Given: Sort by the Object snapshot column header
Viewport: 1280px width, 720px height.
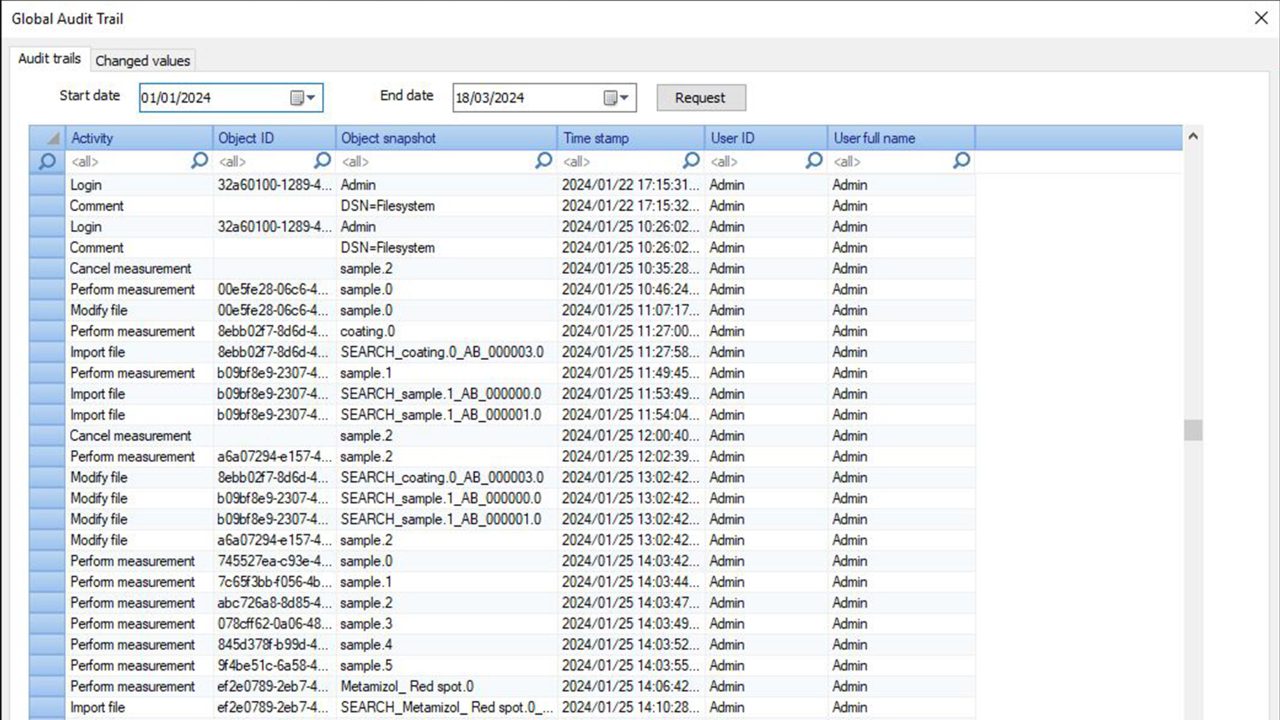Looking at the screenshot, I should click(447, 138).
